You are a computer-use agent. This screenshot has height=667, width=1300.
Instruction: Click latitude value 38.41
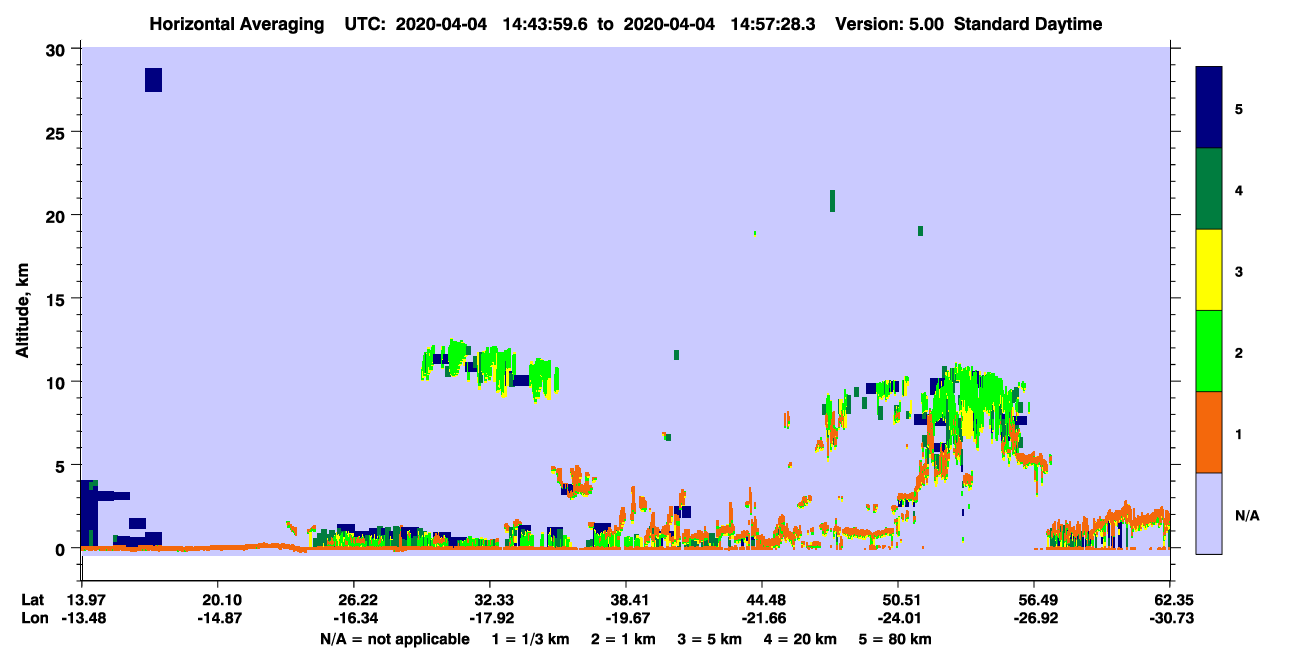tap(625, 600)
